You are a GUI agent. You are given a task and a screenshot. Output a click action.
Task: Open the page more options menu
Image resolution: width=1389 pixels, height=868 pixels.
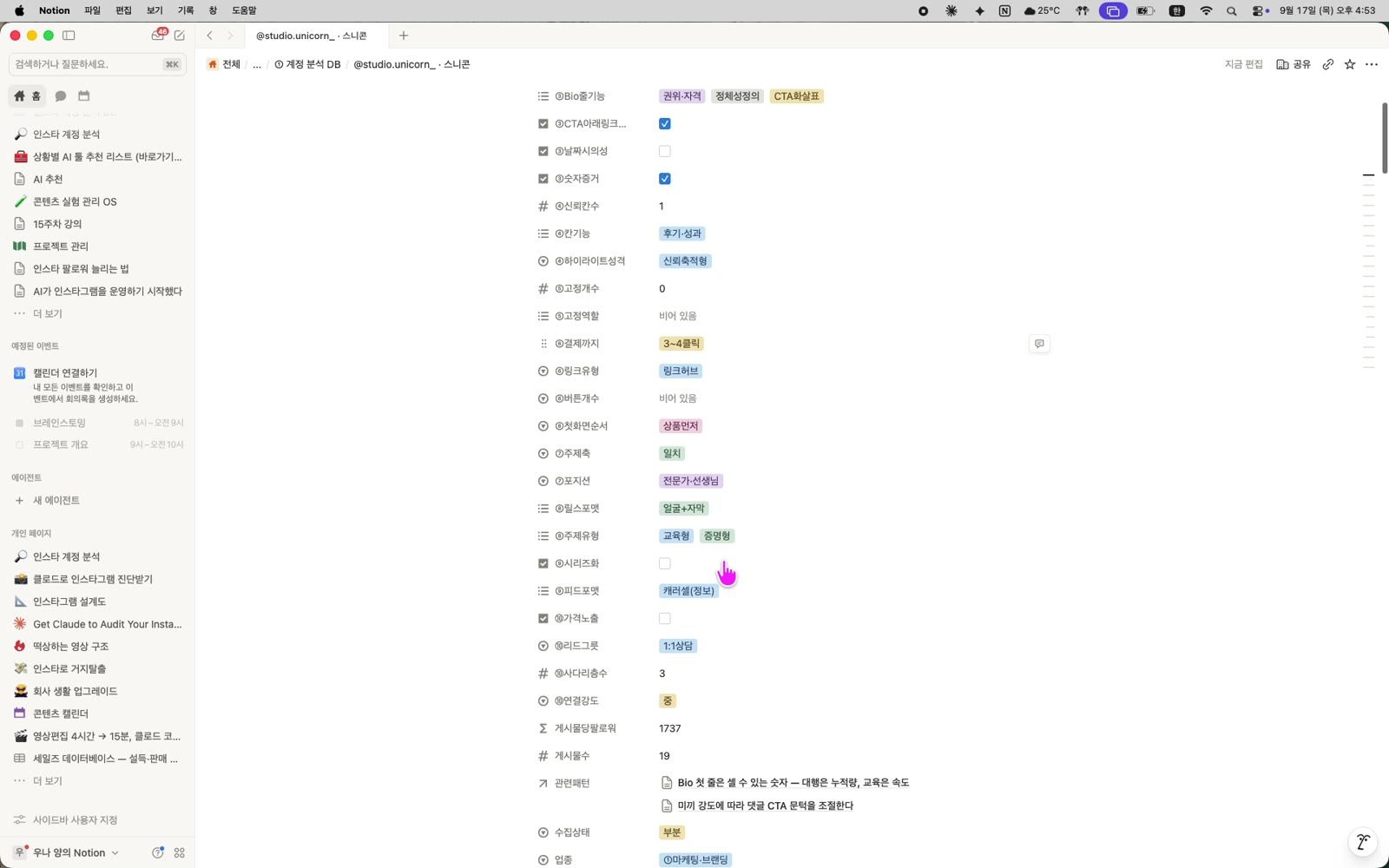1372,64
